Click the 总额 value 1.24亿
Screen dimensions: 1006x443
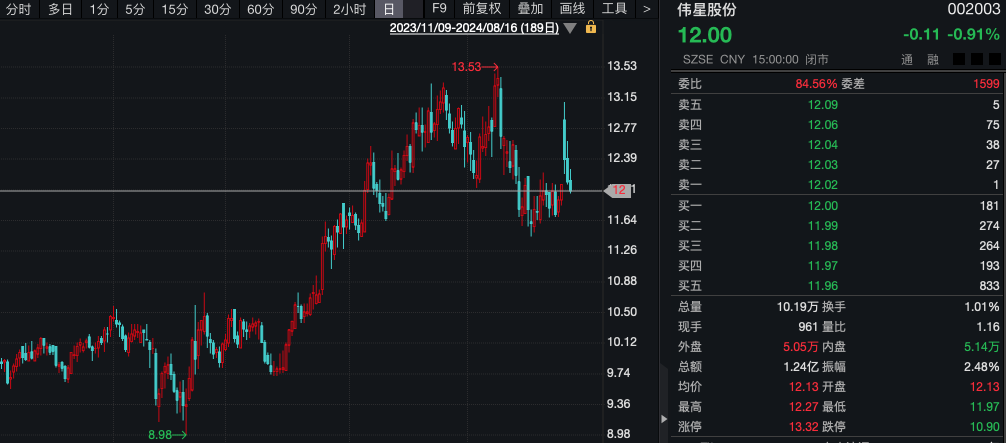coord(801,367)
